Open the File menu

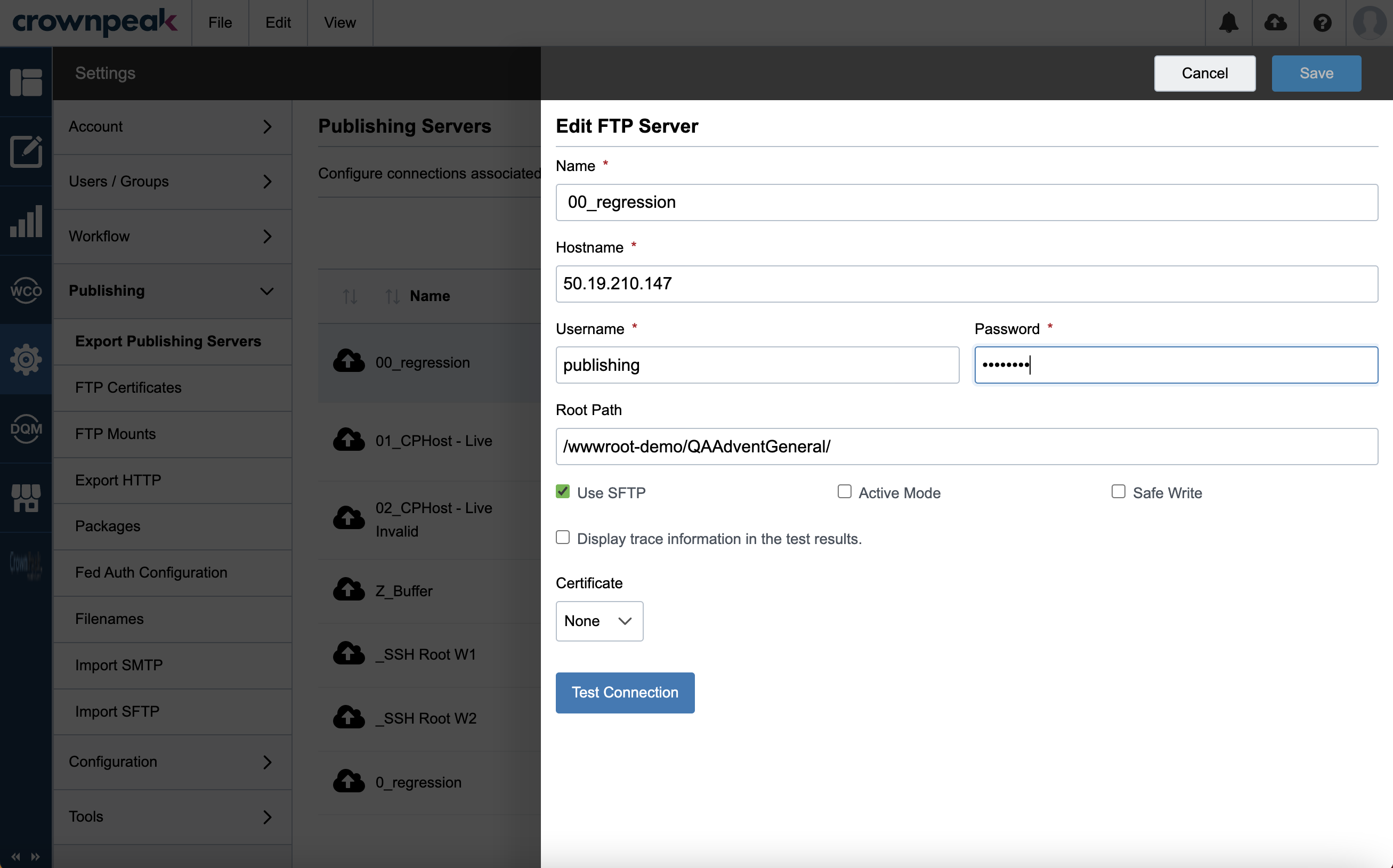tap(220, 23)
